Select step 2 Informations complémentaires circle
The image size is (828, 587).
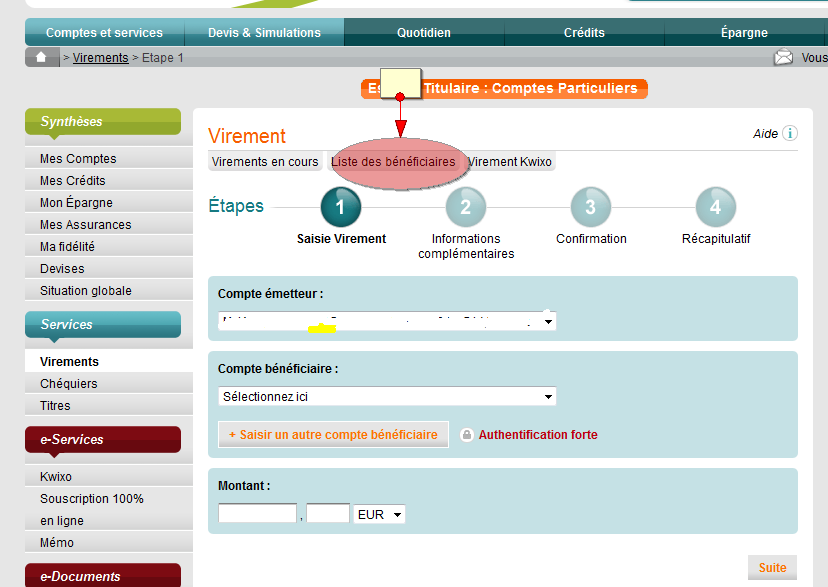[466, 207]
